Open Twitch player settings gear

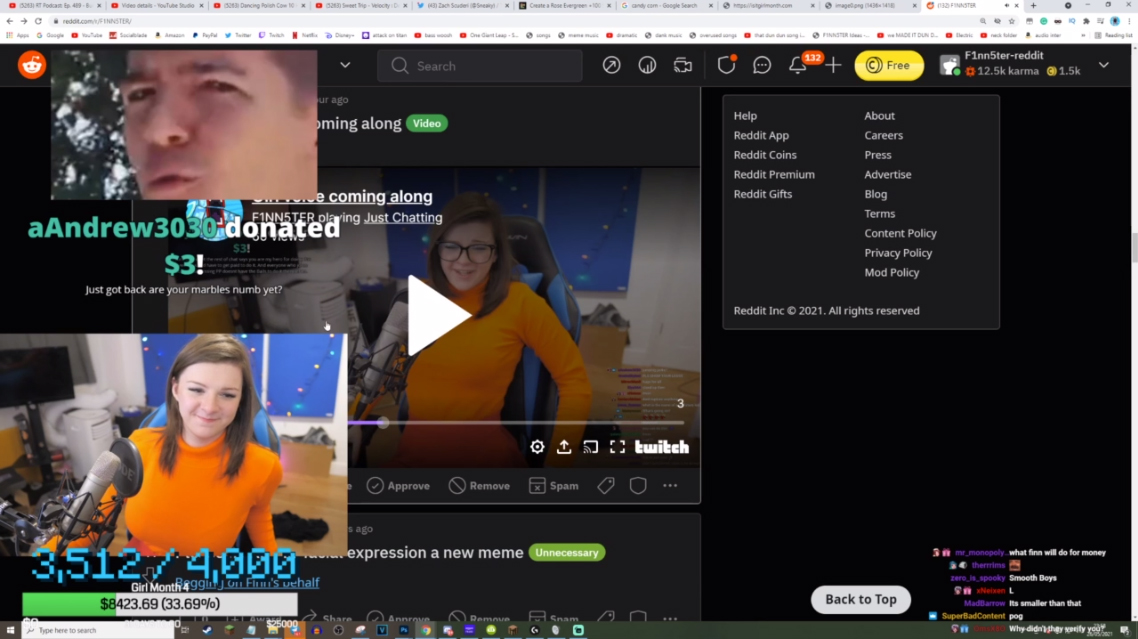click(x=537, y=447)
